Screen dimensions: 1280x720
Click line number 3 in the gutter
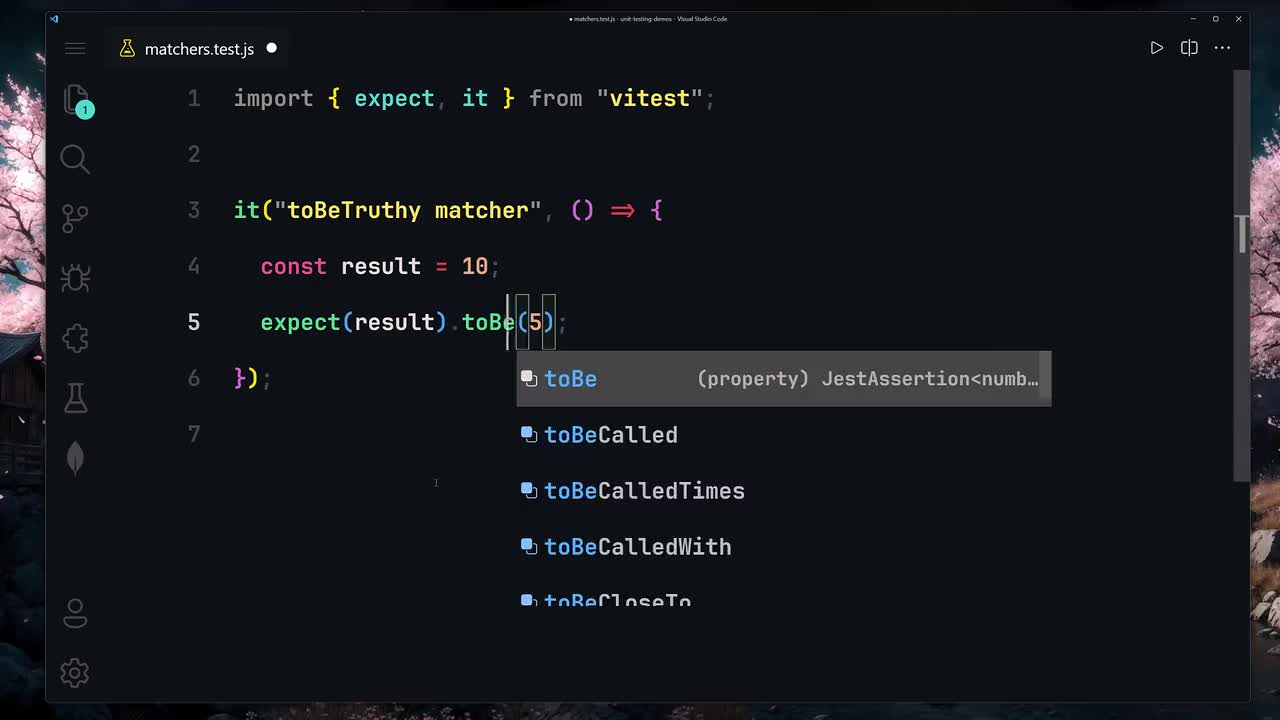coord(194,210)
